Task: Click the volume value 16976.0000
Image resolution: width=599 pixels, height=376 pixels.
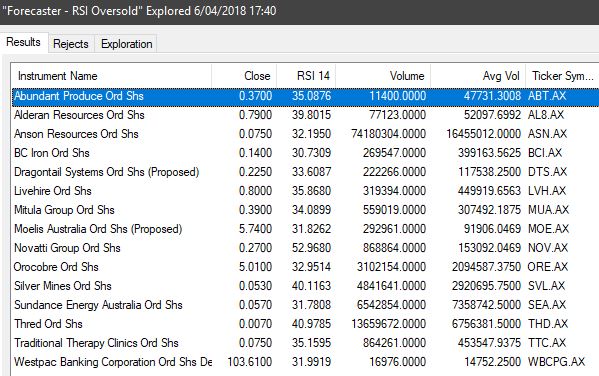Action: 398,361
